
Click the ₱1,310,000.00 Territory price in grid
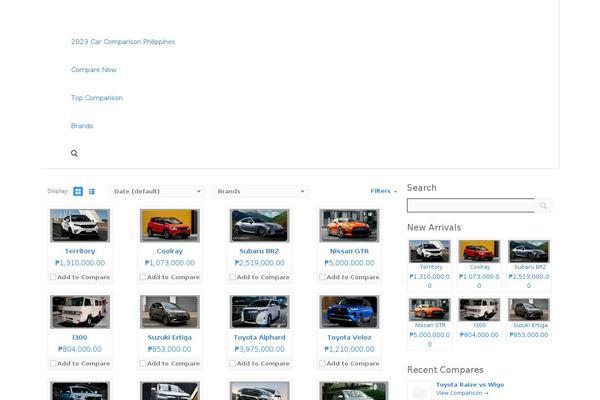pos(80,263)
